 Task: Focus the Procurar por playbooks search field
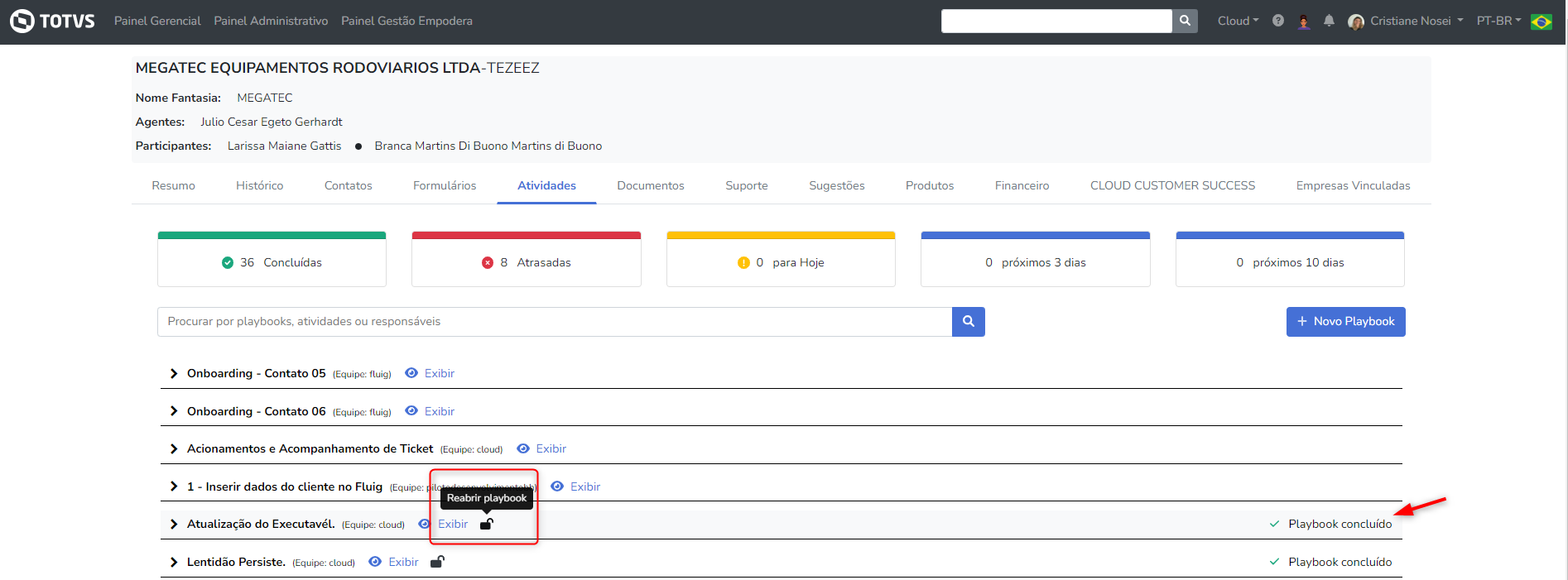555,322
